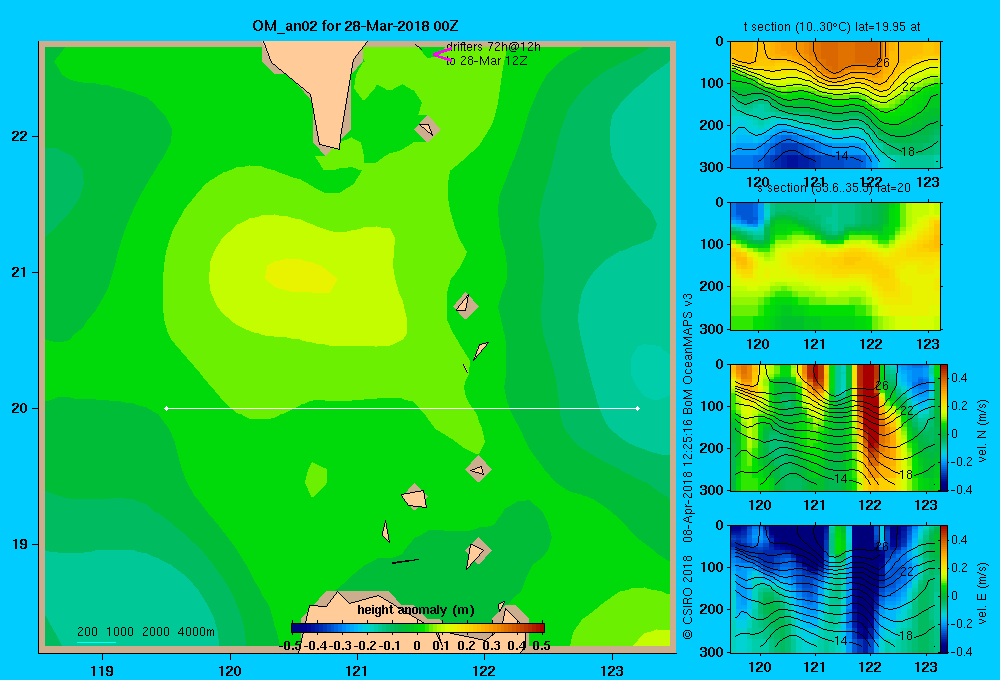1000x680 pixels.
Task: Click latitude label 22 on main map
Action: (20, 136)
